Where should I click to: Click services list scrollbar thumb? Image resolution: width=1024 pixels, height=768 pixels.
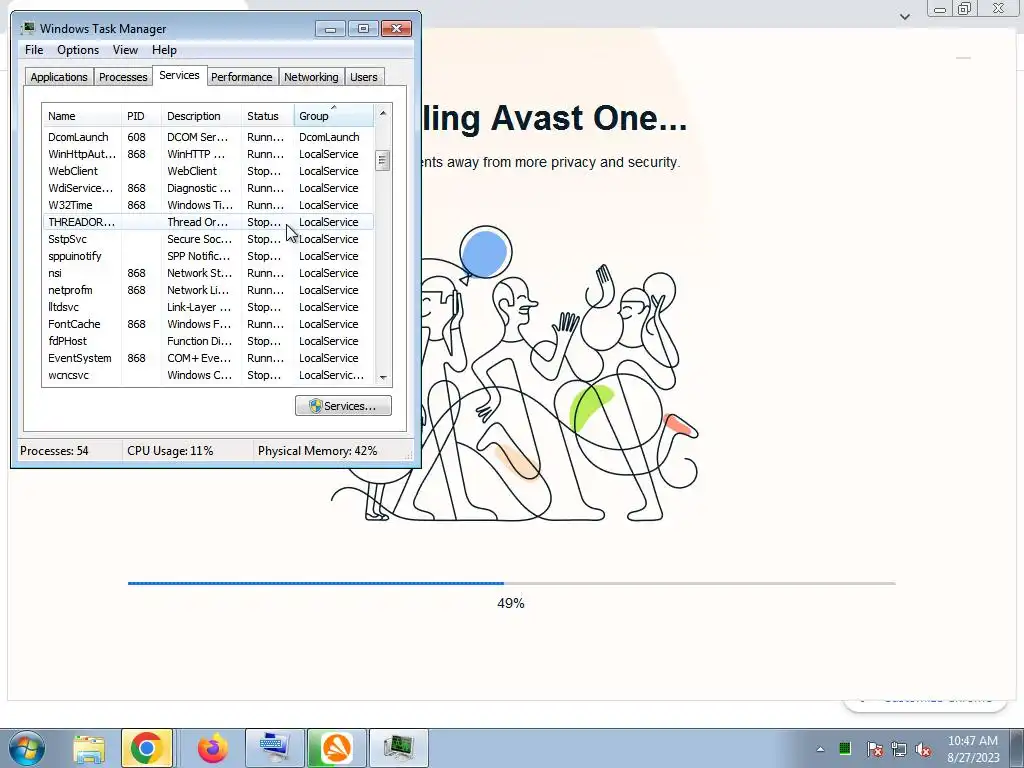click(383, 160)
